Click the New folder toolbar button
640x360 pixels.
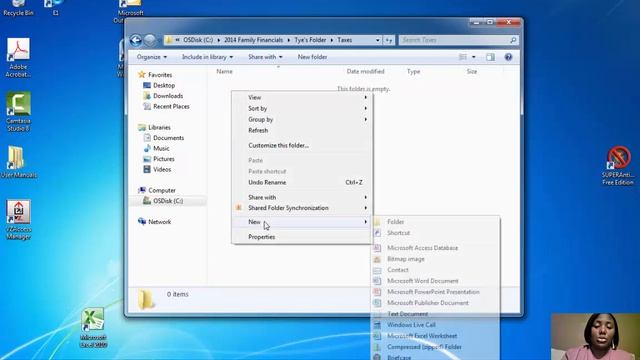(x=312, y=57)
